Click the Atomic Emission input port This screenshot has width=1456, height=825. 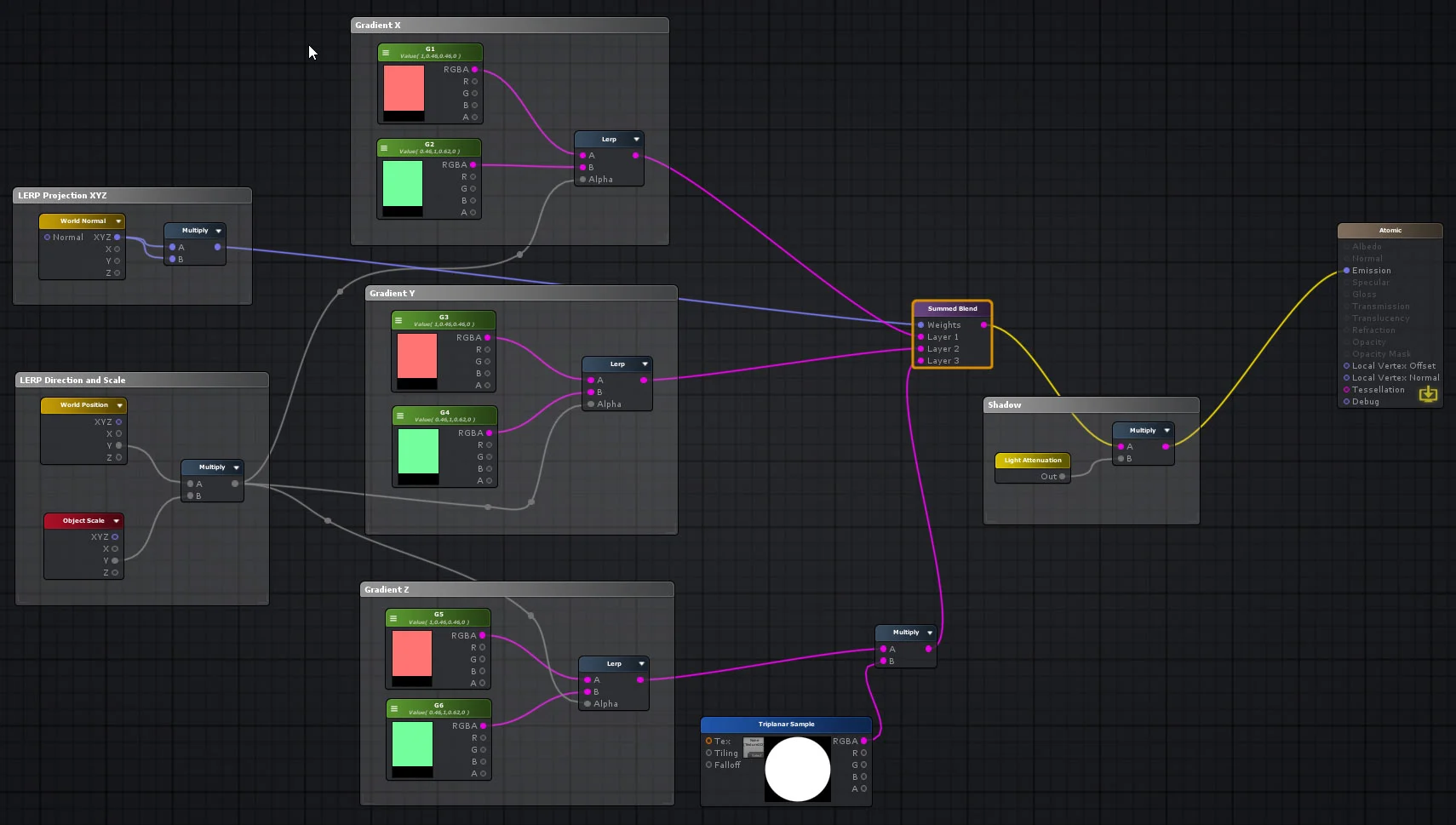click(1346, 271)
